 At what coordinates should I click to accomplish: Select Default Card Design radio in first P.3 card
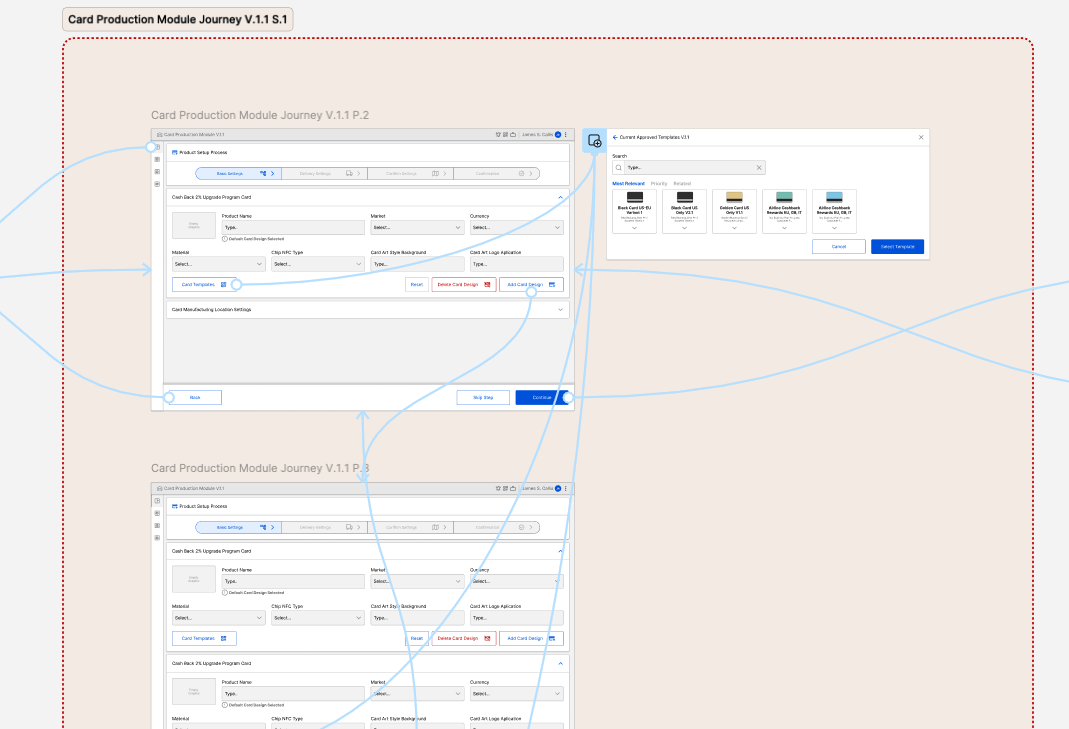point(225,592)
